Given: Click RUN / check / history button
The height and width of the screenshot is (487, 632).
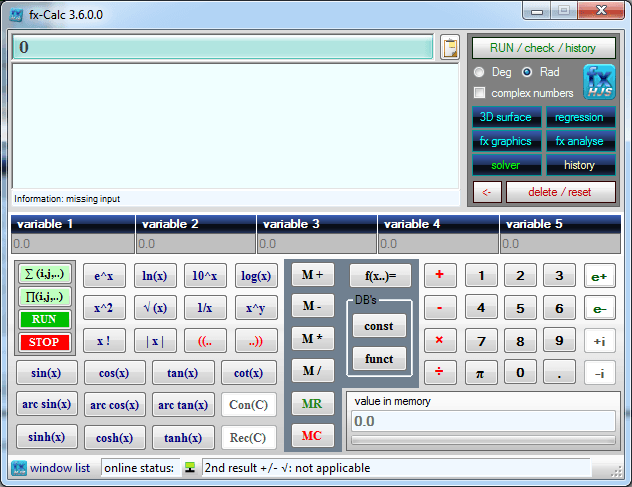Looking at the screenshot, I should coord(543,48).
